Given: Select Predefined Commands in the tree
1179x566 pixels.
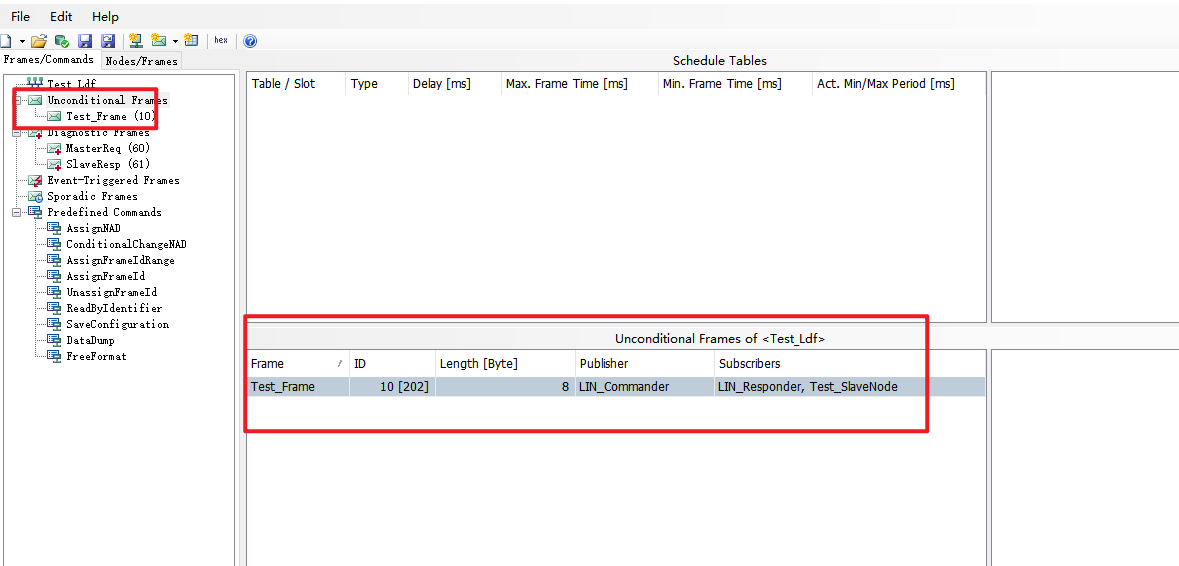Looking at the screenshot, I should [x=104, y=212].
